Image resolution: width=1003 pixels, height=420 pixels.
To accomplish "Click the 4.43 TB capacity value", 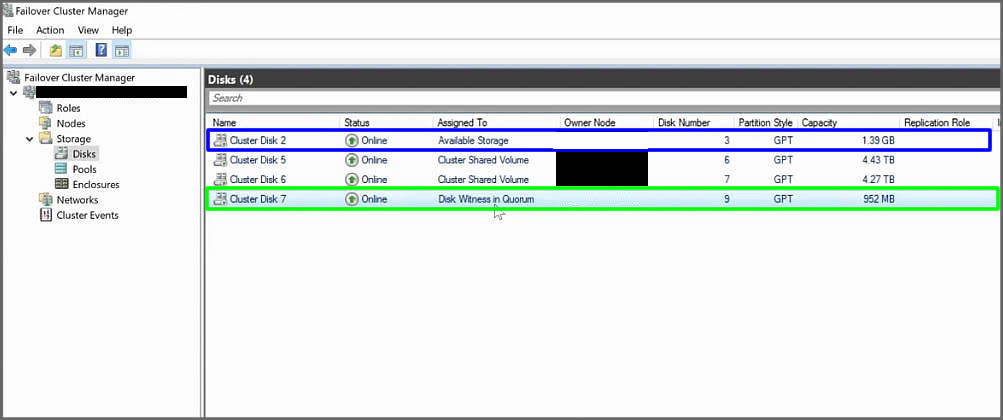I will pos(878,160).
